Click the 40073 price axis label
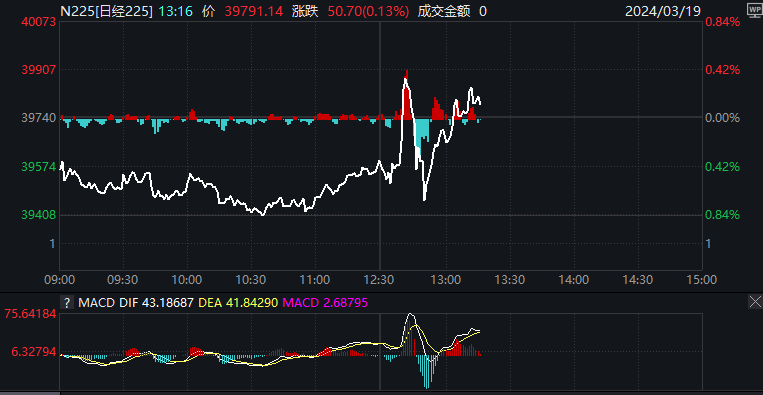 click(37, 21)
